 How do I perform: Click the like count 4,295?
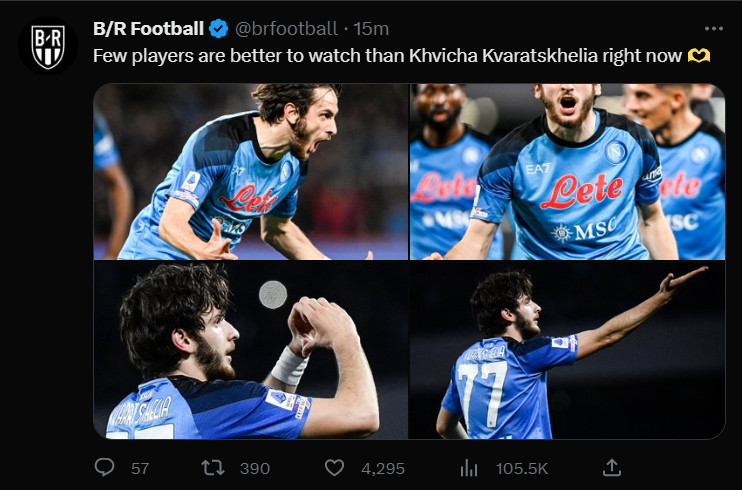tap(383, 467)
